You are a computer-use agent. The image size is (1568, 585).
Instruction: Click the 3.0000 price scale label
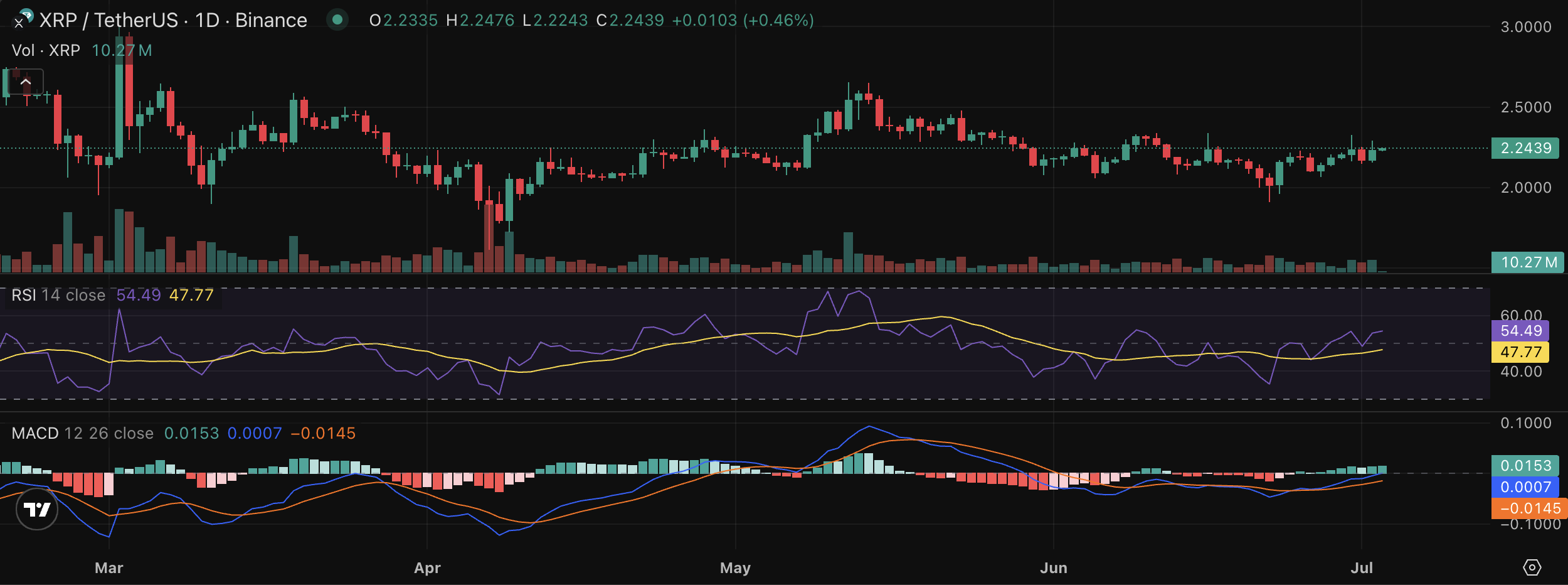1526,27
